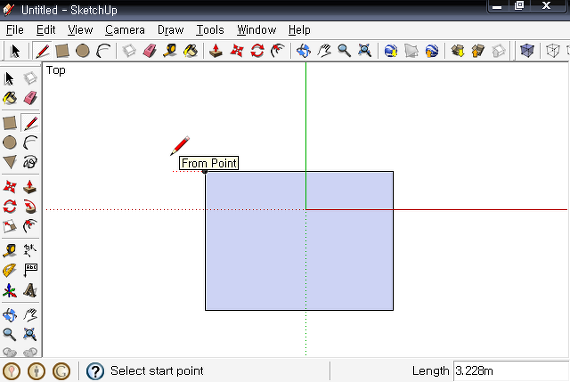Click the Length value input box
This screenshot has width=570, height=382.
point(511,371)
